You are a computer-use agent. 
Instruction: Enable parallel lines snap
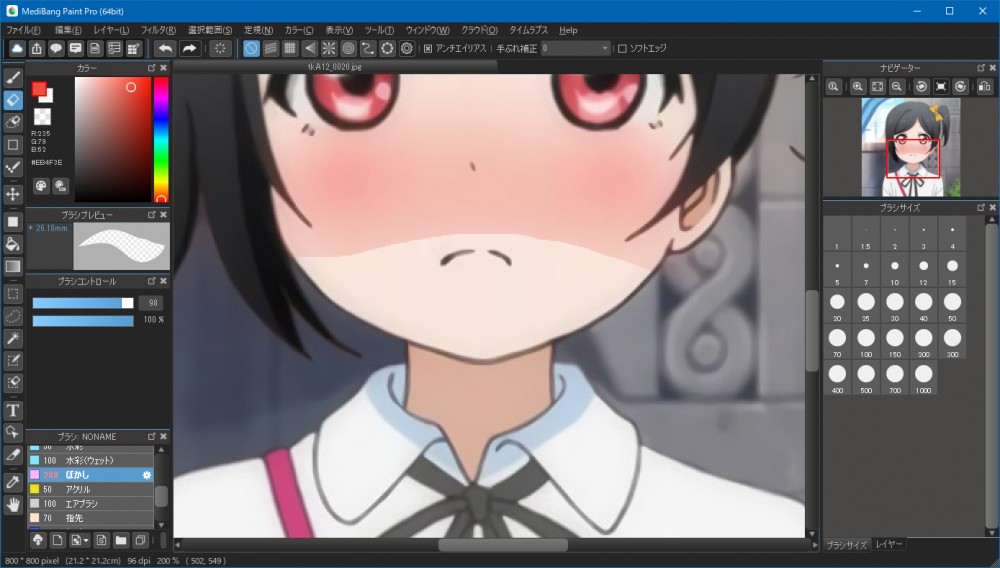[270, 48]
